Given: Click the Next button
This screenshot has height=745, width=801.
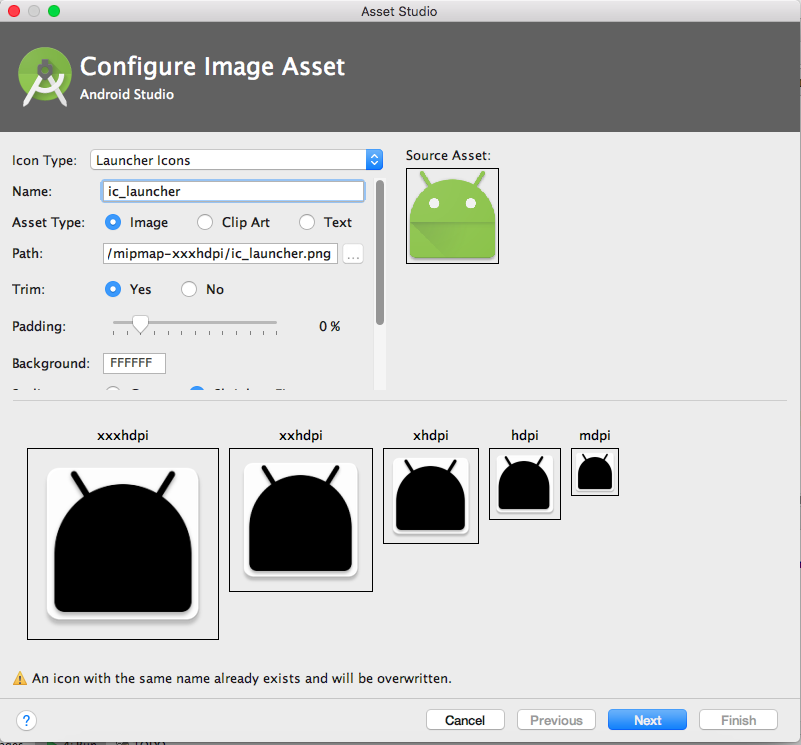Looking at the screenshot, I should click(647, 720).
